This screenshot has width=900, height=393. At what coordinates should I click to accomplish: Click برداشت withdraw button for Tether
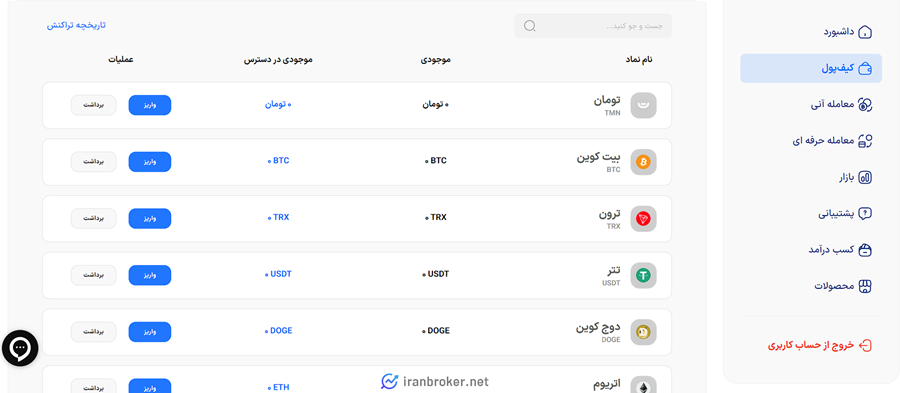94,275
